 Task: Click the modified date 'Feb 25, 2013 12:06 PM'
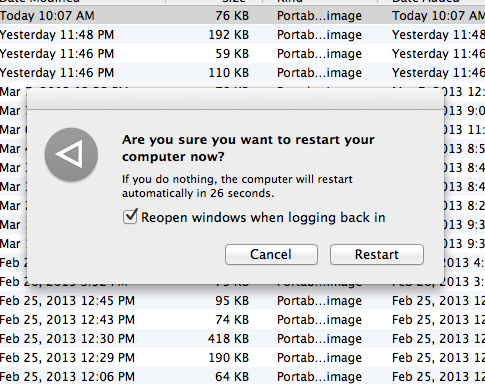(67, 377)
